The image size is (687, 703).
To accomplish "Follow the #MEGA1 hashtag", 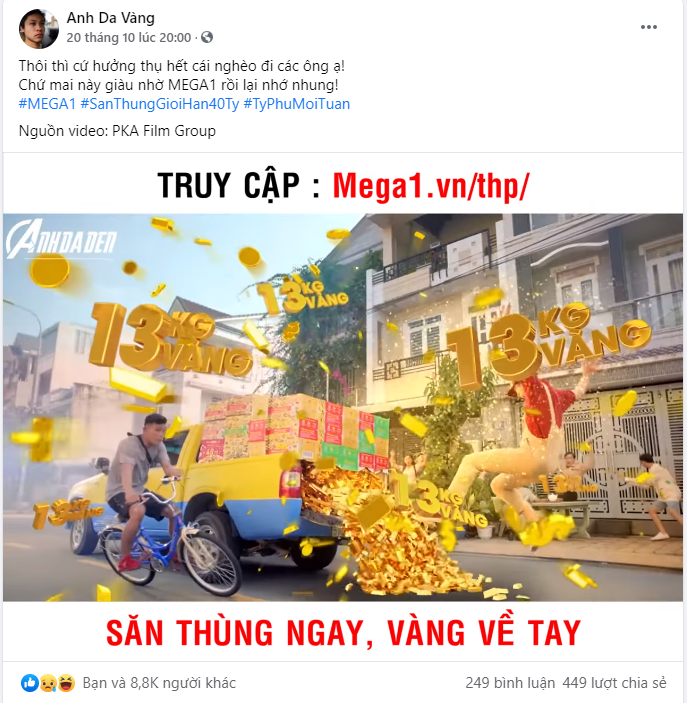I will (x=47, y=104).
